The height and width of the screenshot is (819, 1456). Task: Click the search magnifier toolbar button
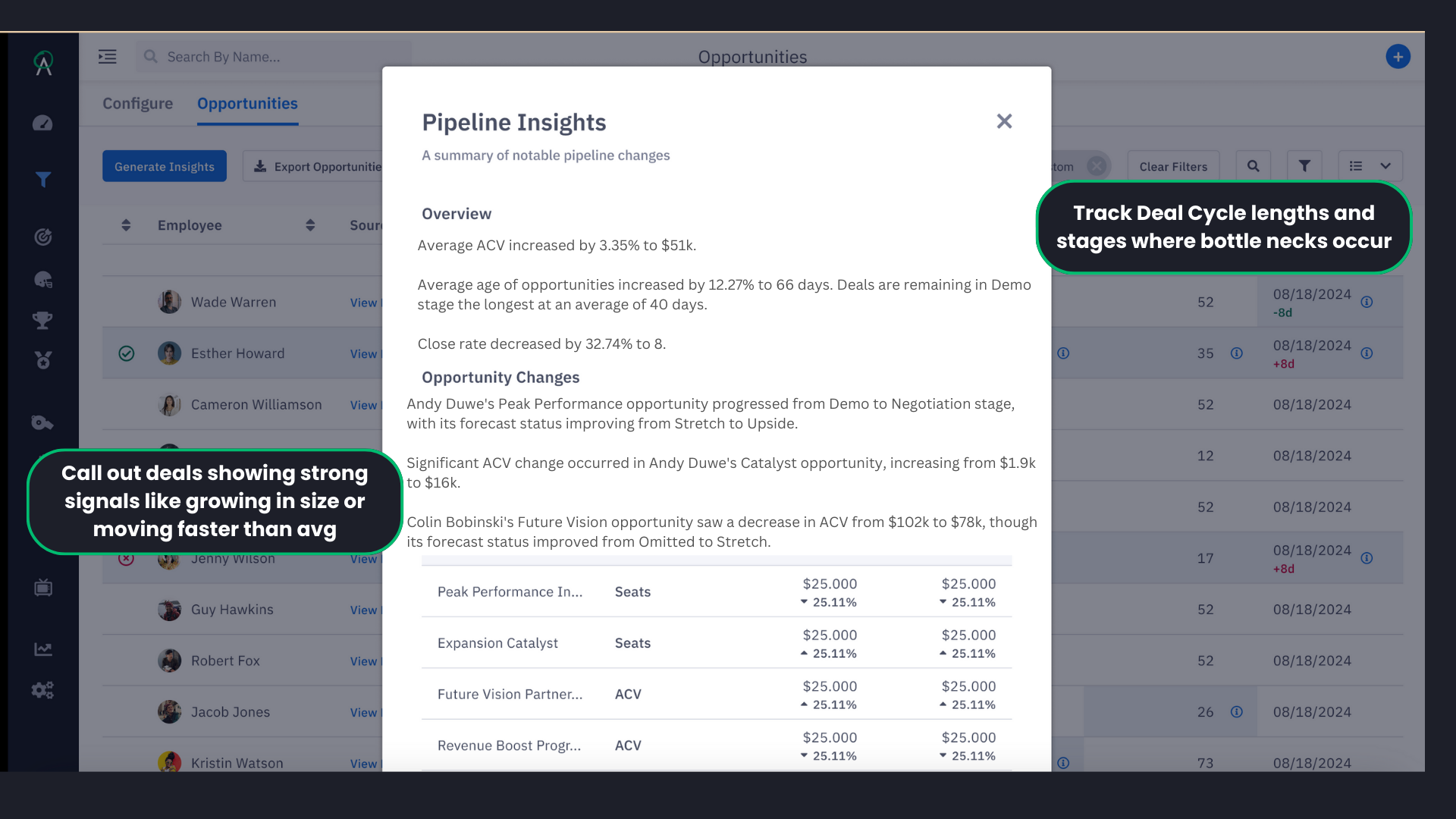(1253, 166)
